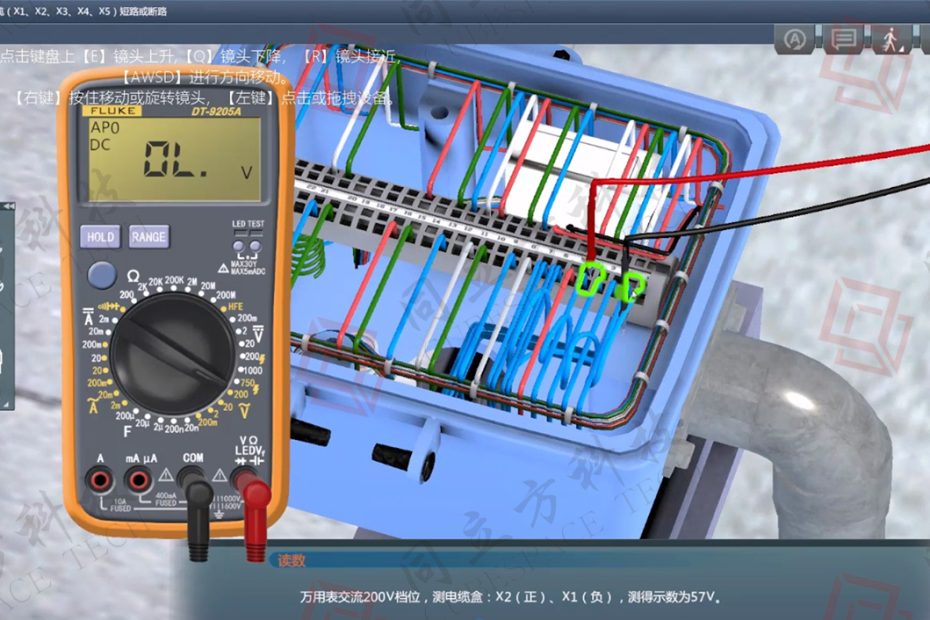Select the 200K ohm dial position
This screenshot has height=620, width=930.
tap(174, 279)
